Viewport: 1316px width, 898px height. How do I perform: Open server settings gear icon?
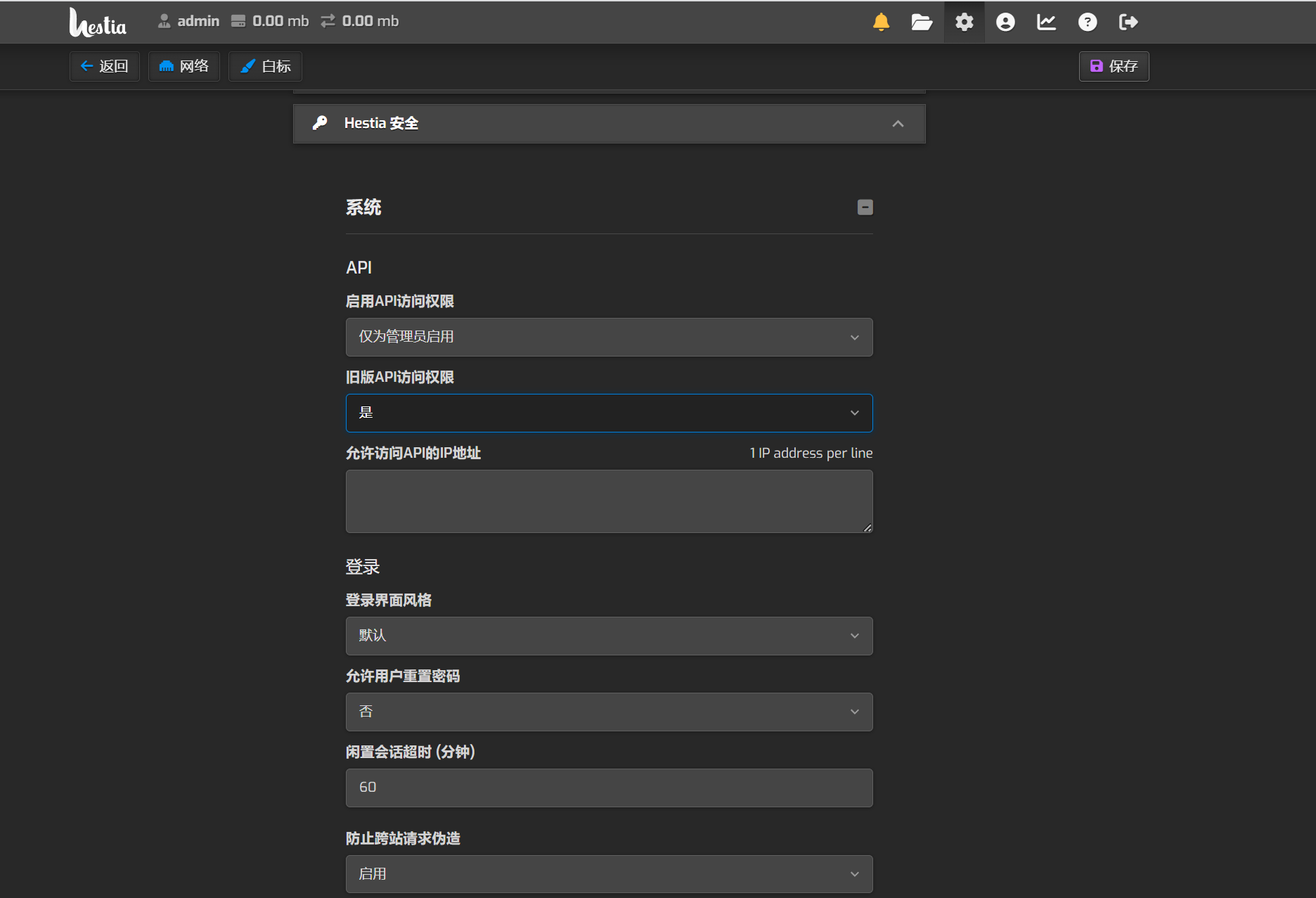964,23
